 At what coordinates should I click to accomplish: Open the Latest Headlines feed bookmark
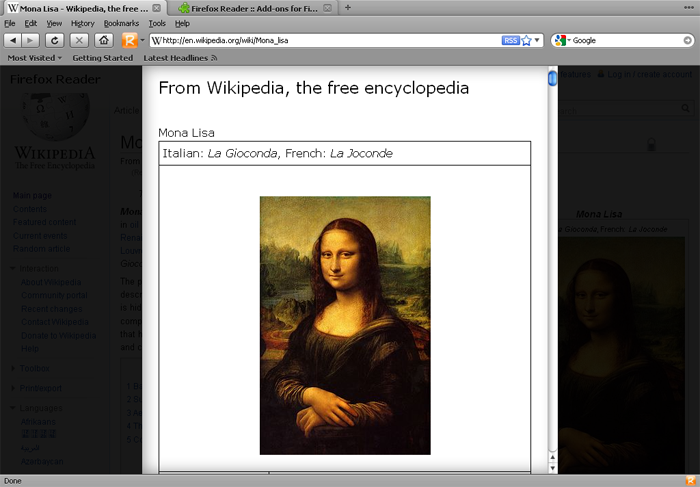click(180, 58)
